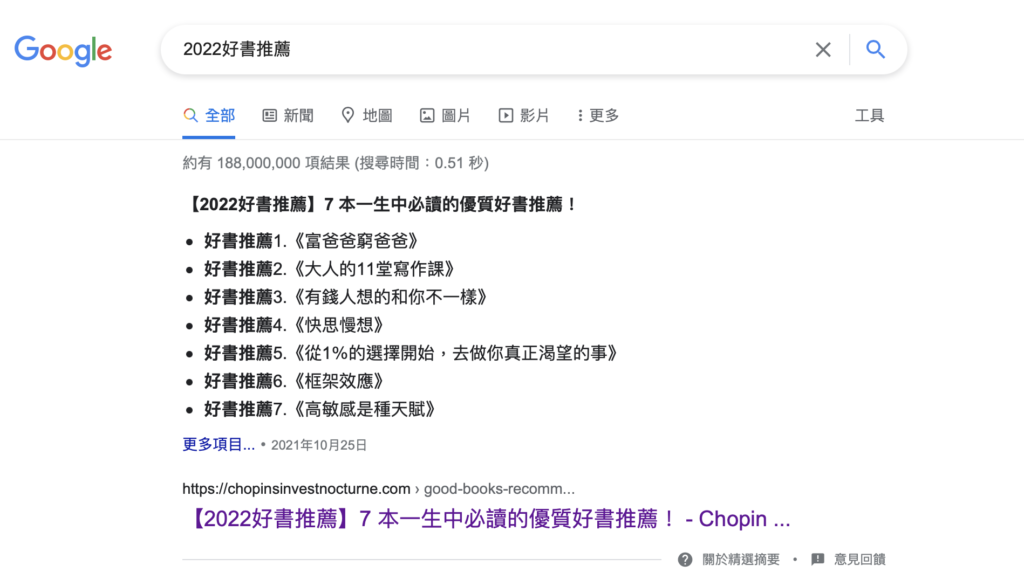Viewport: 1024px width, 579px height.
Task: Select the 全部 tab
Action: point(209,116)
